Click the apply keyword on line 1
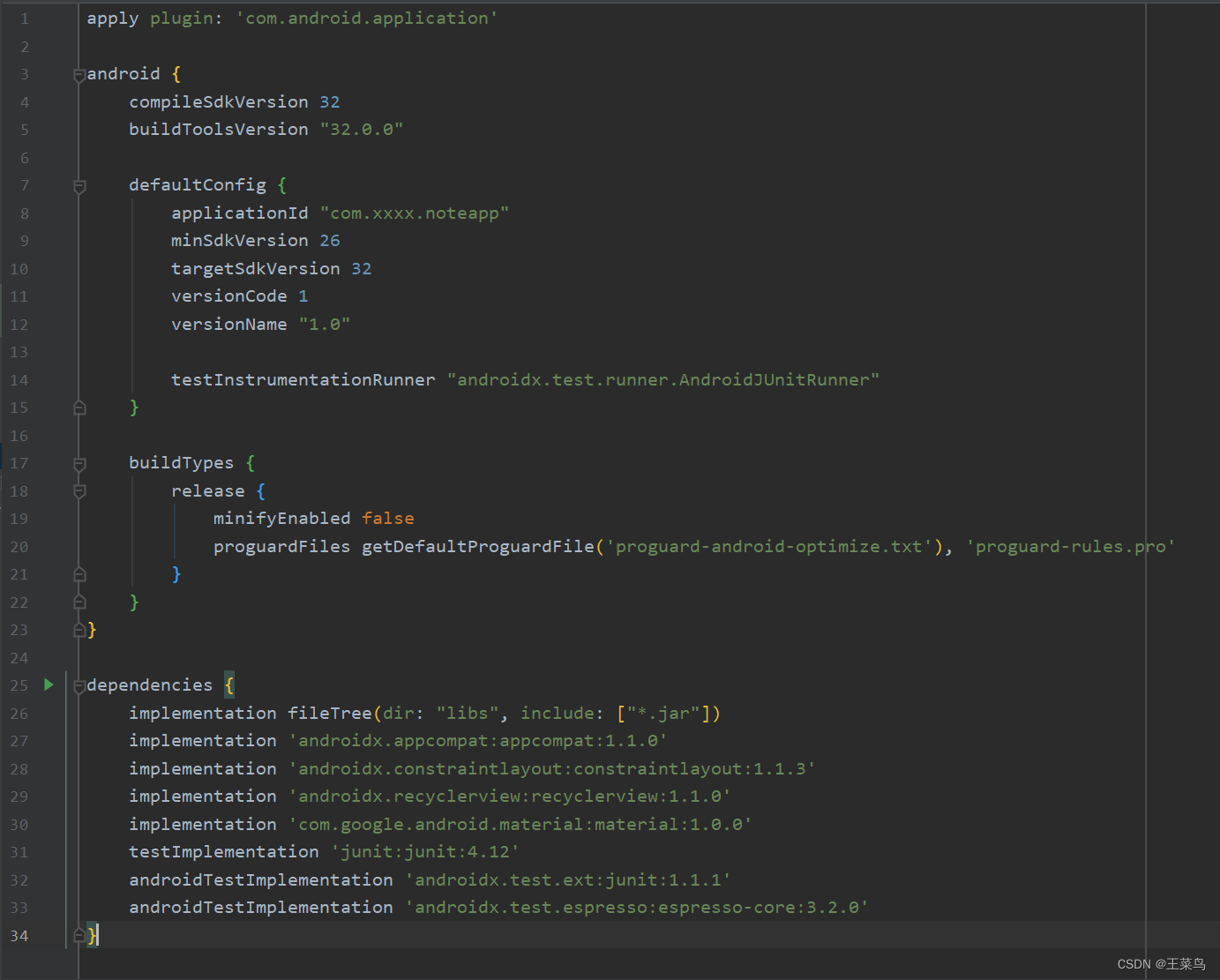This screenshot has height=980, width=1220. [x=113, y=19]
